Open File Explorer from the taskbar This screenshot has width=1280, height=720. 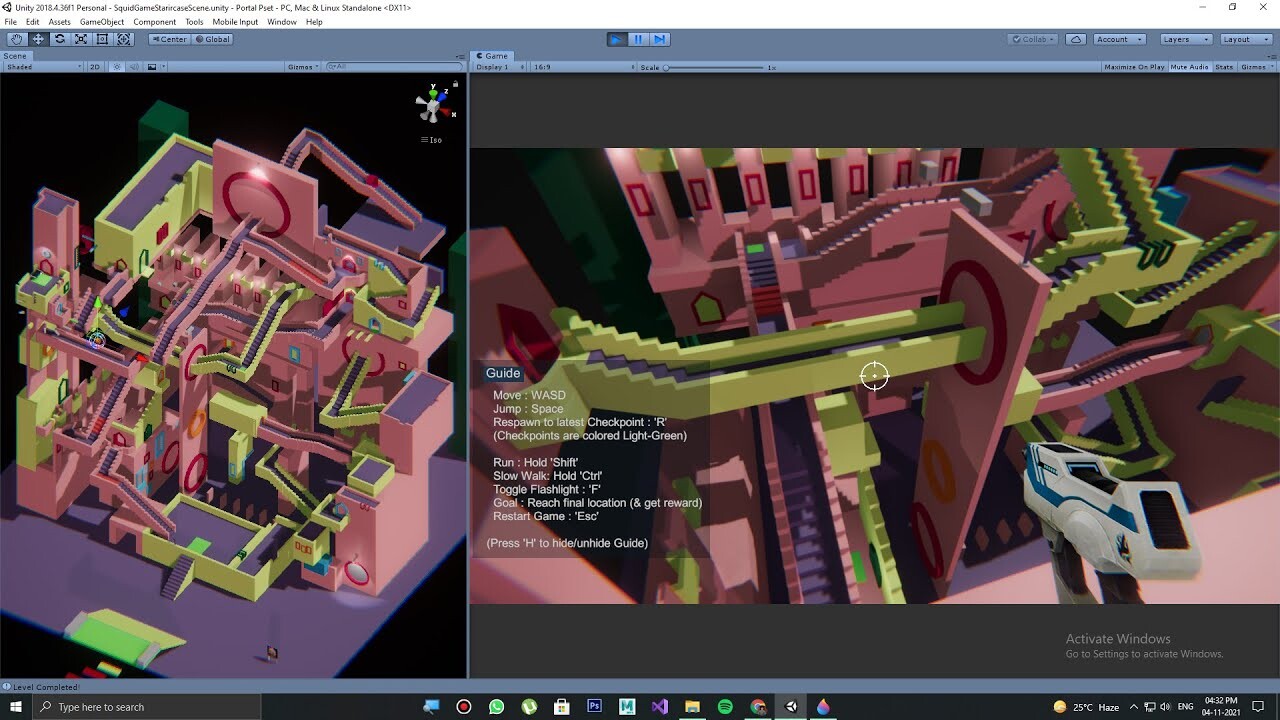(692, 707)
